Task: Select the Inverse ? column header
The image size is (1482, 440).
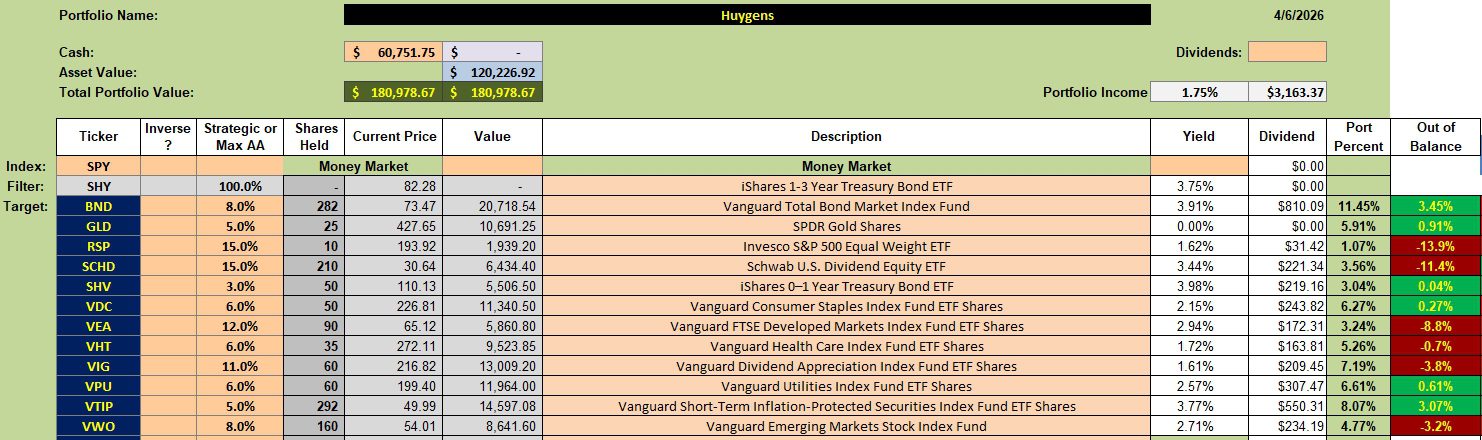Action: [x=169, y=137]
